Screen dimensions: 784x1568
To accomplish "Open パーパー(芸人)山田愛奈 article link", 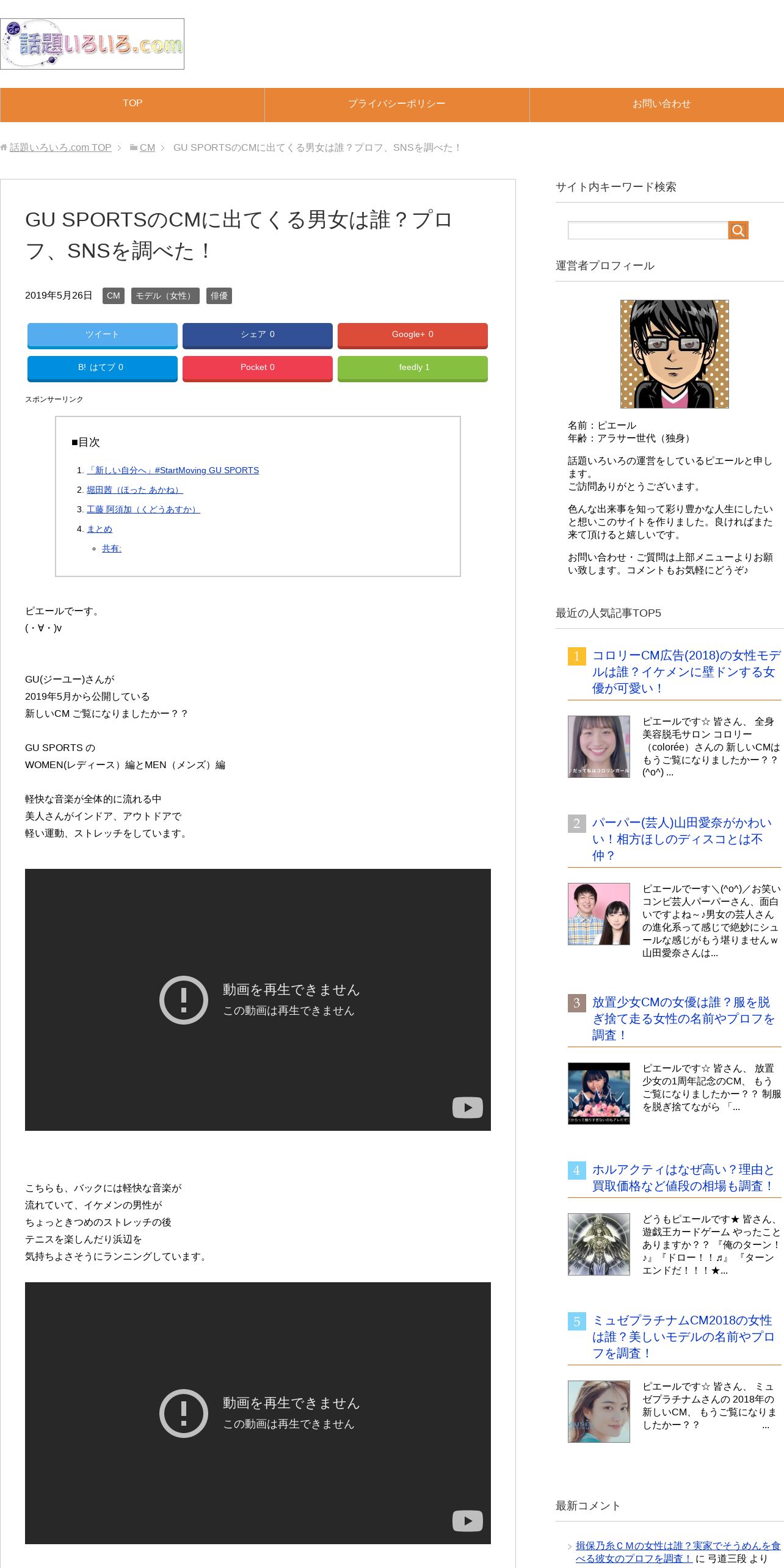I will 682,839.
